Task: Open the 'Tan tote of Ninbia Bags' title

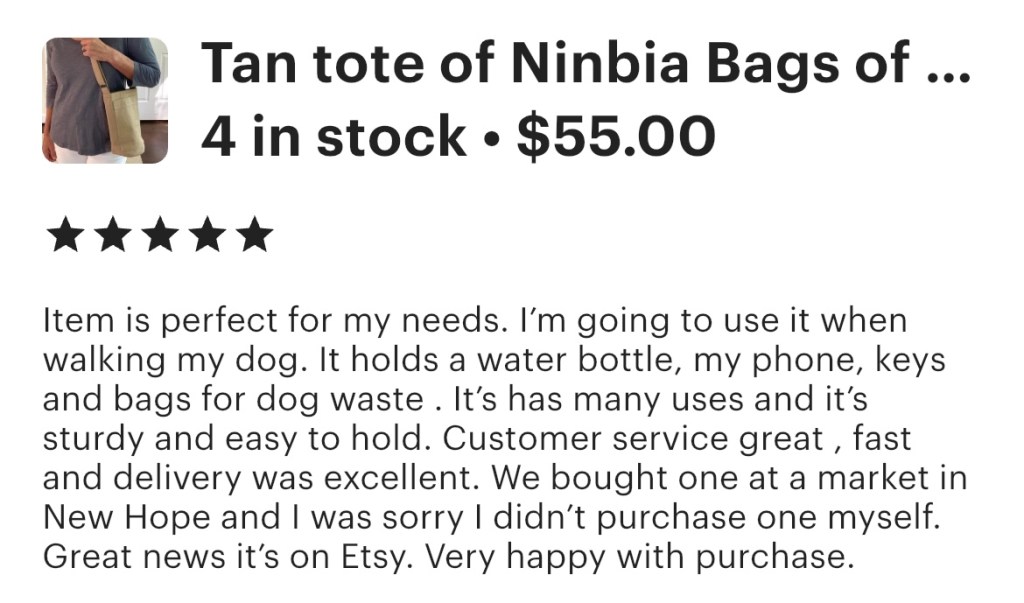Action: click(x=555, y=66)
